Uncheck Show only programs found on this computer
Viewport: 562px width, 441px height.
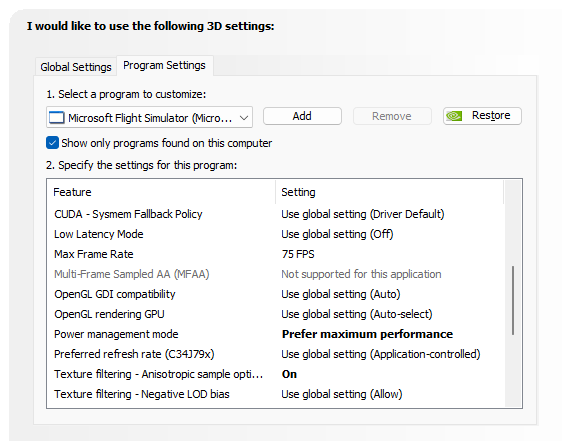(52, 143)
